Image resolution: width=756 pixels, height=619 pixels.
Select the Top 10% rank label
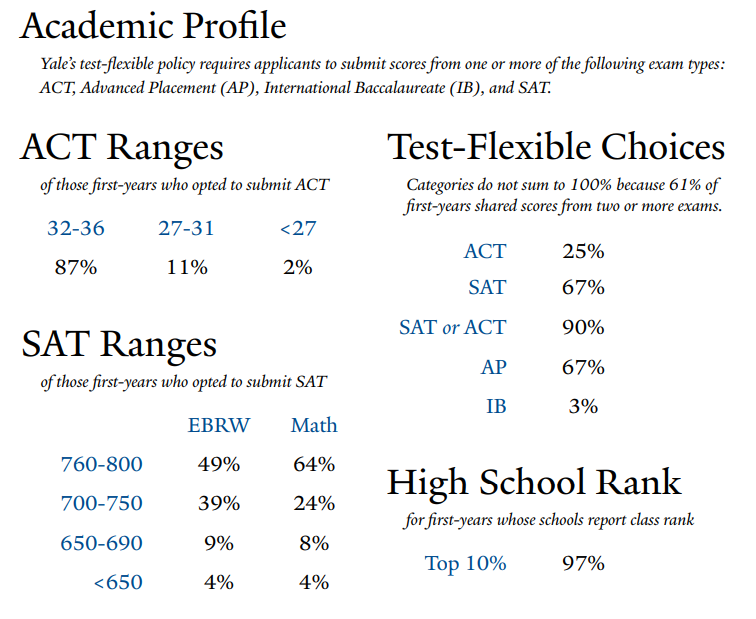tap(466, 563)
